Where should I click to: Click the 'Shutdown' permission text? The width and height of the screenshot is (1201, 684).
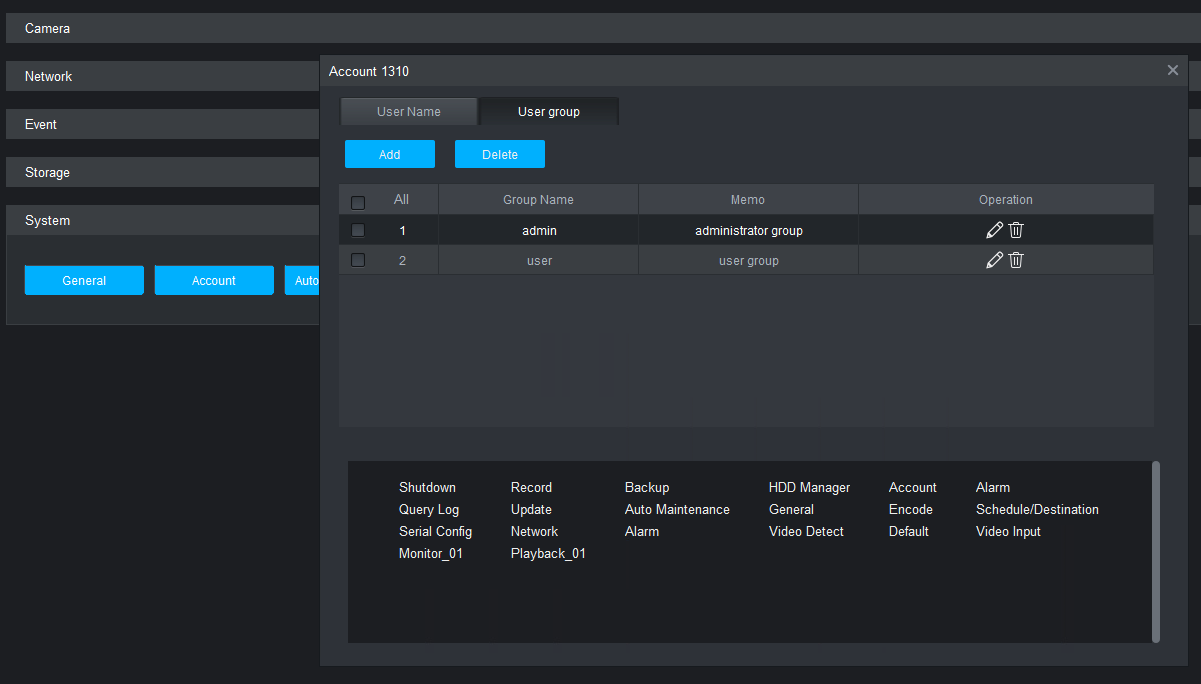point(427,488)
